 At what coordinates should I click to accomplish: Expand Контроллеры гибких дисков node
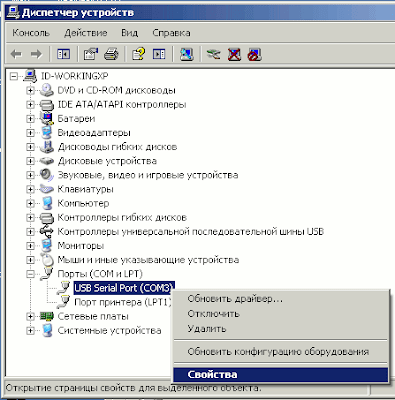[30, 217]
